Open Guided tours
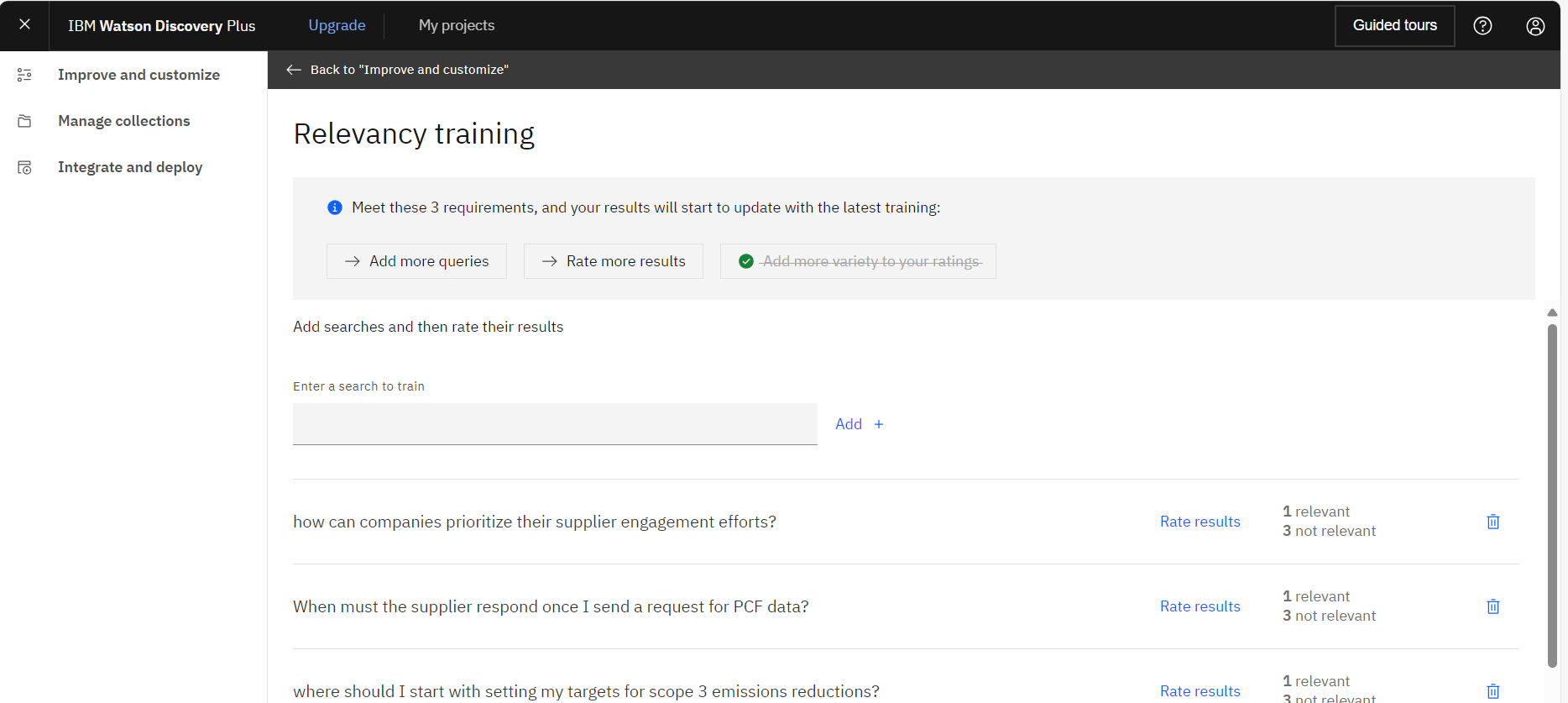 coord(1394,25)
